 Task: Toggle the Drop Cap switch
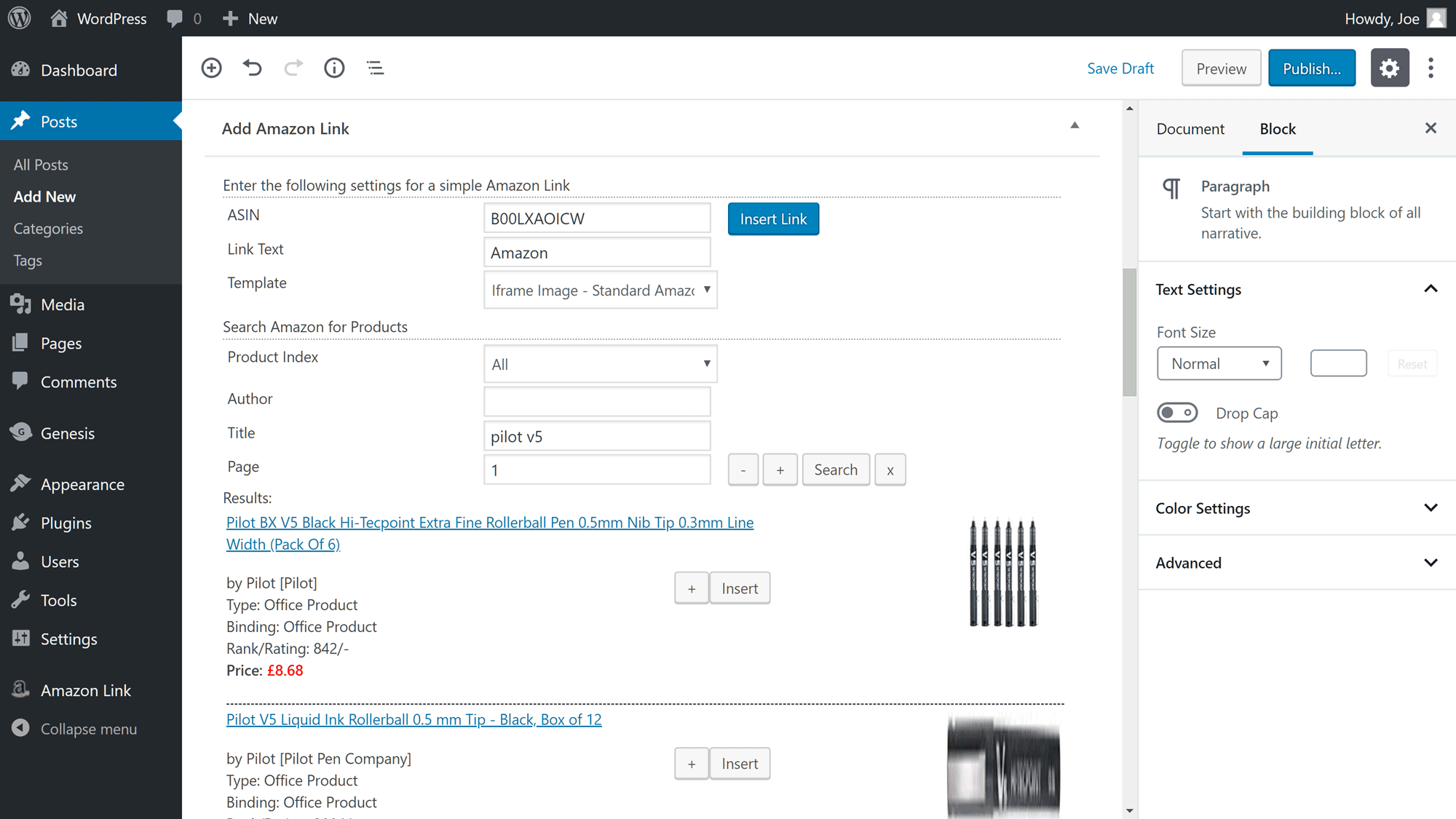[1176, 411]
